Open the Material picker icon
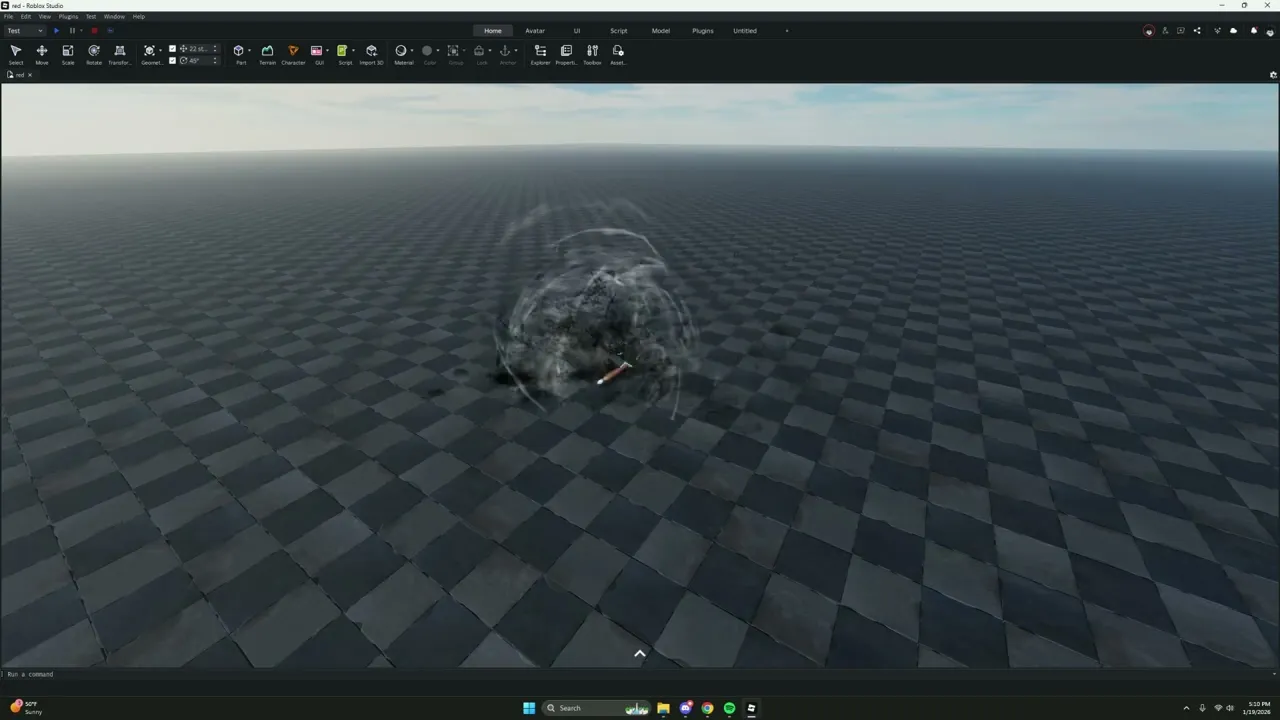This screenshot has height=720, width=1280. [x=401, y=51]
